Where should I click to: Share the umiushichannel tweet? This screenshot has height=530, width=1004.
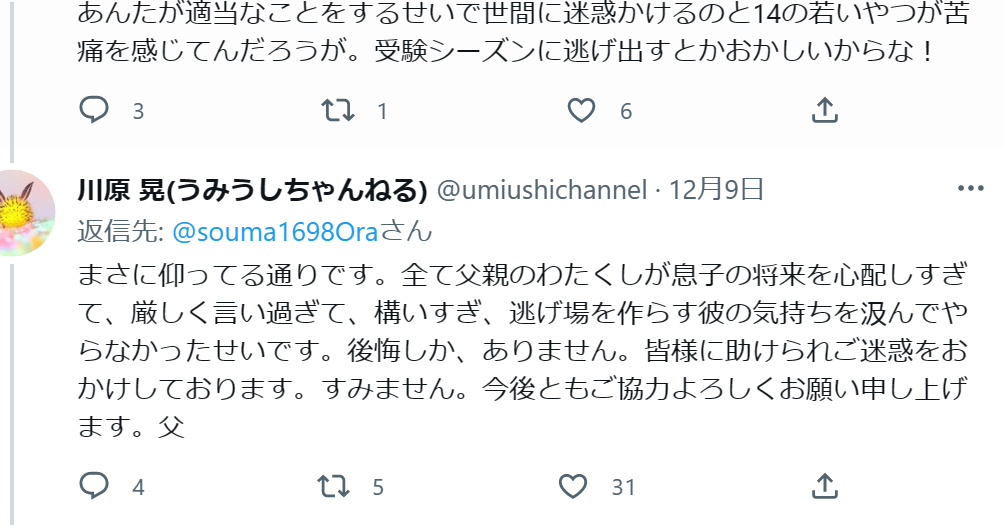pos(825,486)
